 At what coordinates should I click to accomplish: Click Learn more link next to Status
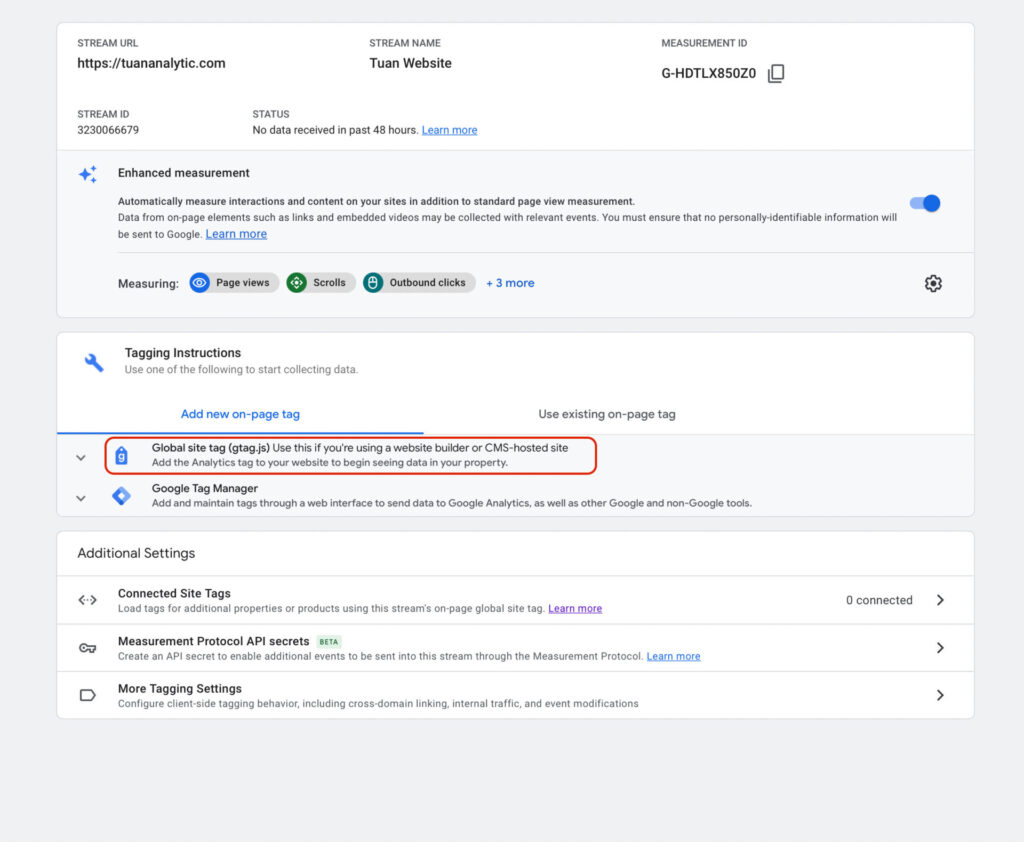point(449,130)
